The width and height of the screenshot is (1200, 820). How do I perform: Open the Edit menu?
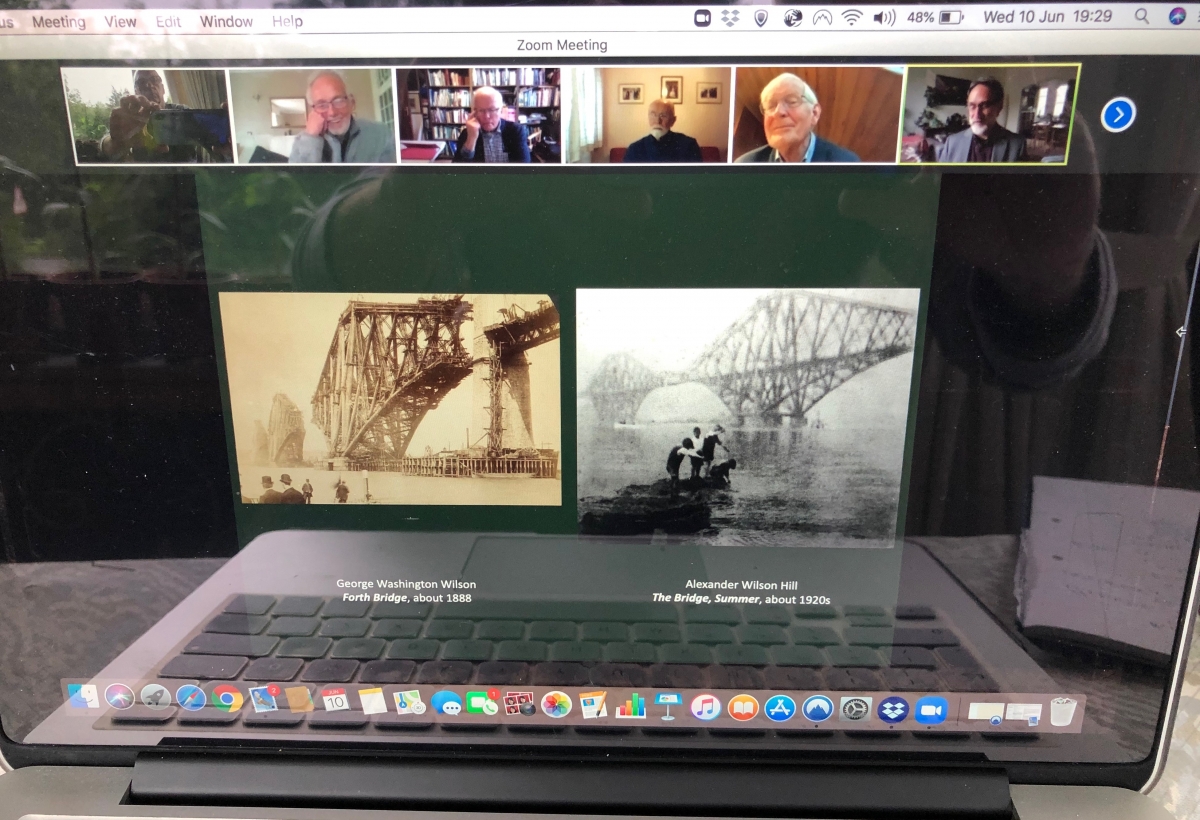pos(168,21)
